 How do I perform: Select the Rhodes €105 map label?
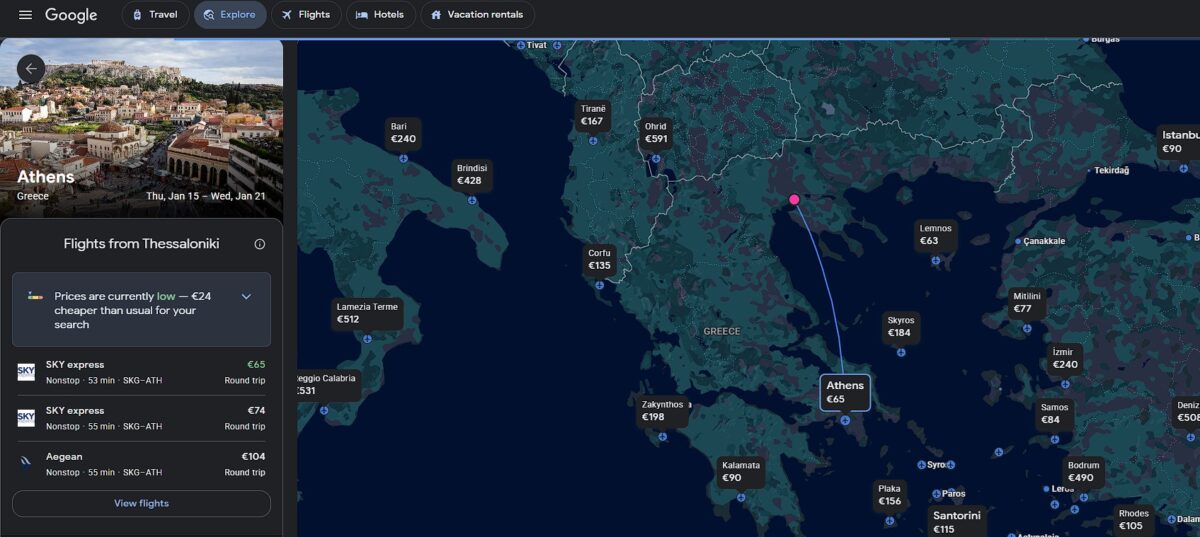[1134, 520]
